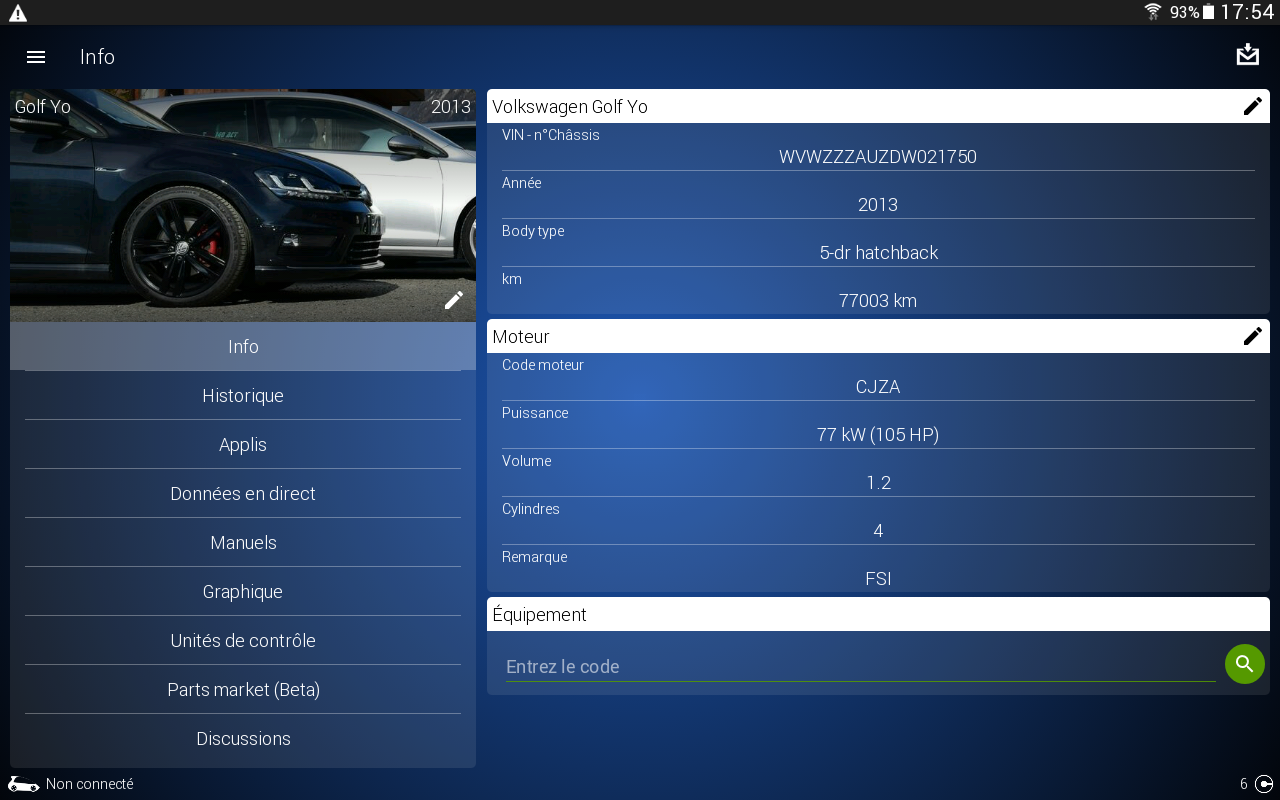Tap Remarque value FSI
The width and height of the screenshot is (1280, 800).
tap(878, 579)
